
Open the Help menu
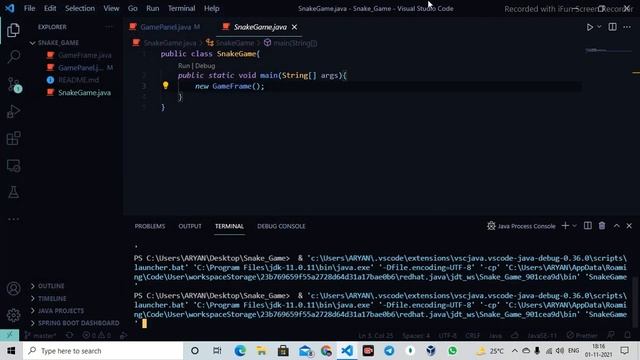click(x=211, y=8)
